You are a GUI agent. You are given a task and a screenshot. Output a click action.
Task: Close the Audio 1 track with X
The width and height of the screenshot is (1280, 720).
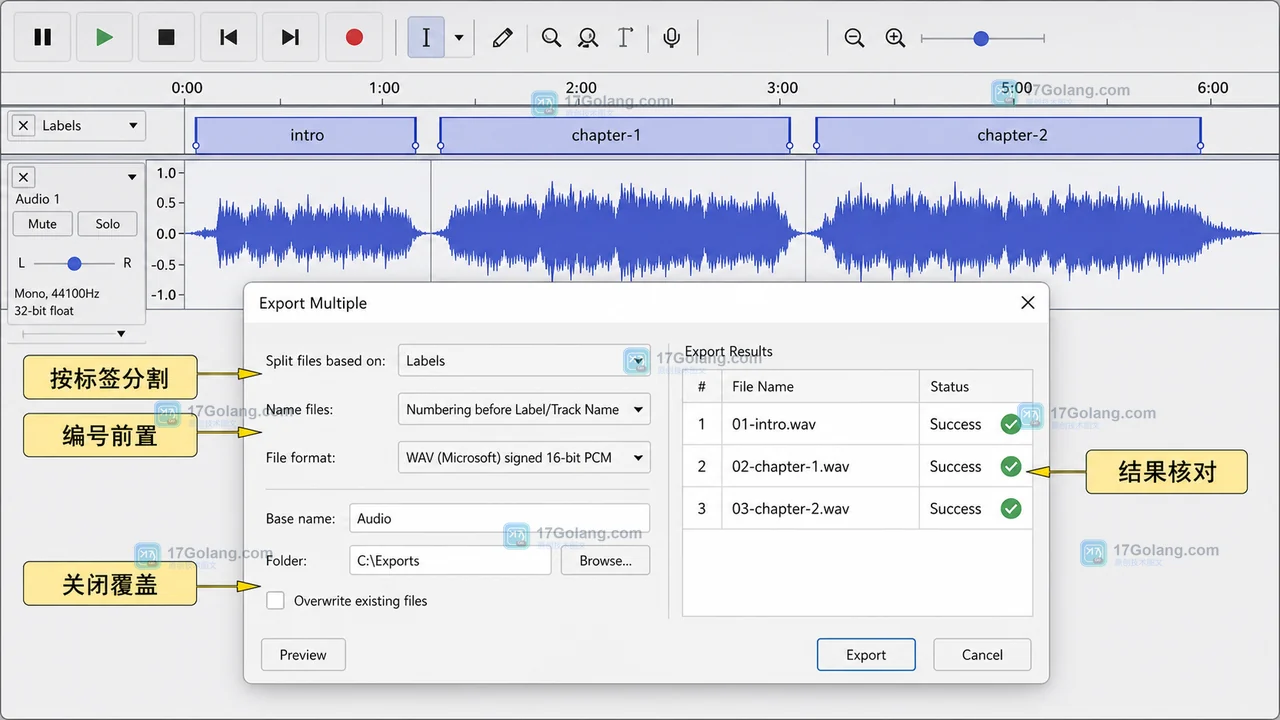[24, 177]
